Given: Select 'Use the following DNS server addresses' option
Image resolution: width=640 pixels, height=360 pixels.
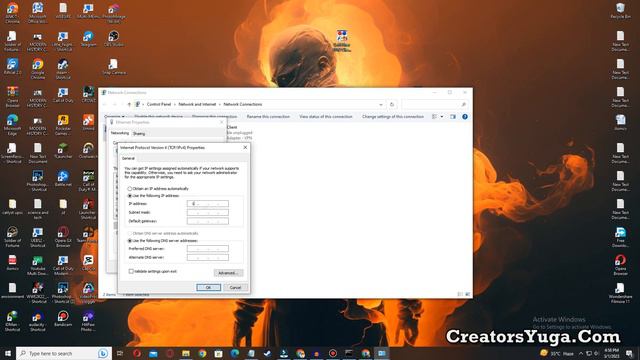Looking at the screenshot, I should [130, 241].
